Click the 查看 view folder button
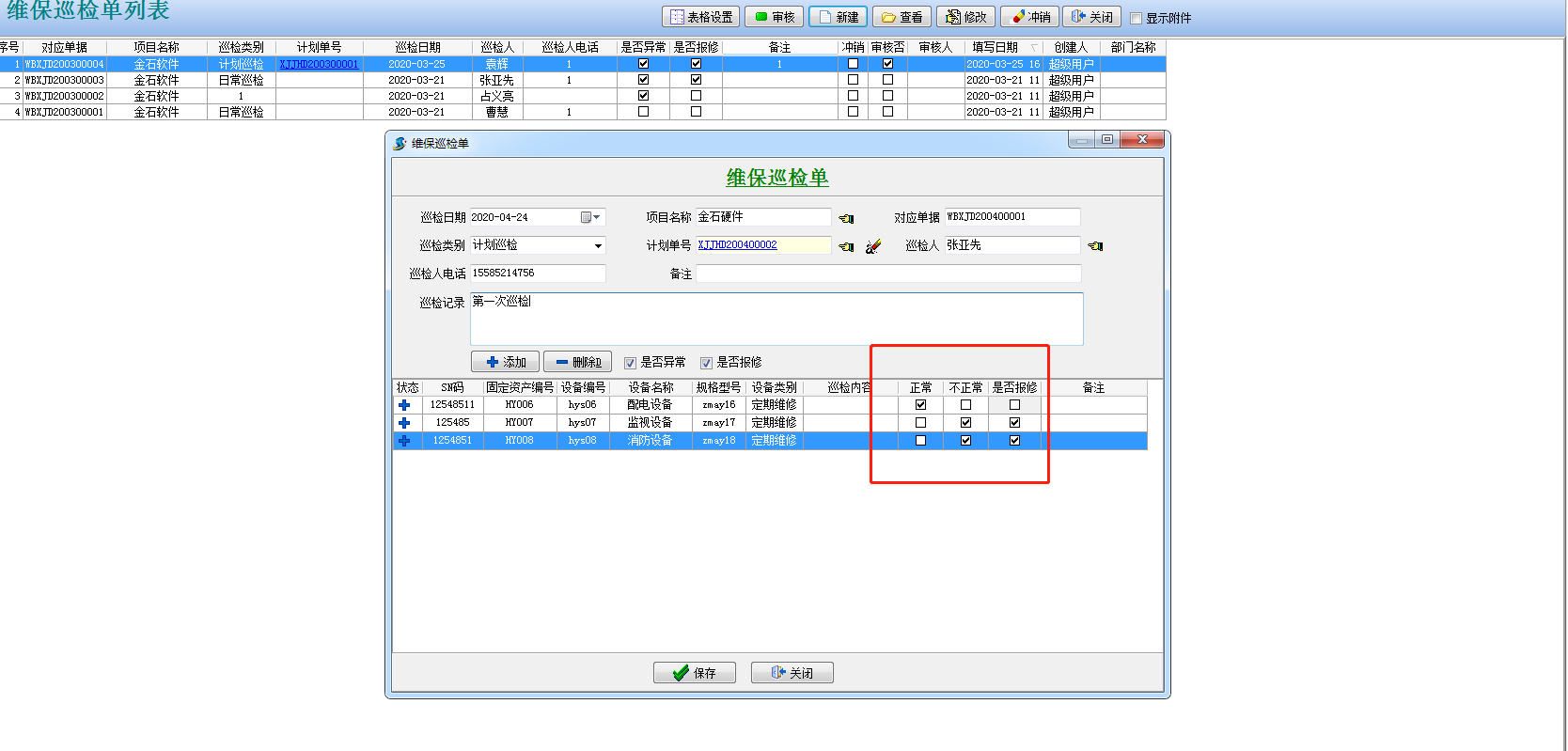Screen dimensions: 1568x751 tap(901, 17)
